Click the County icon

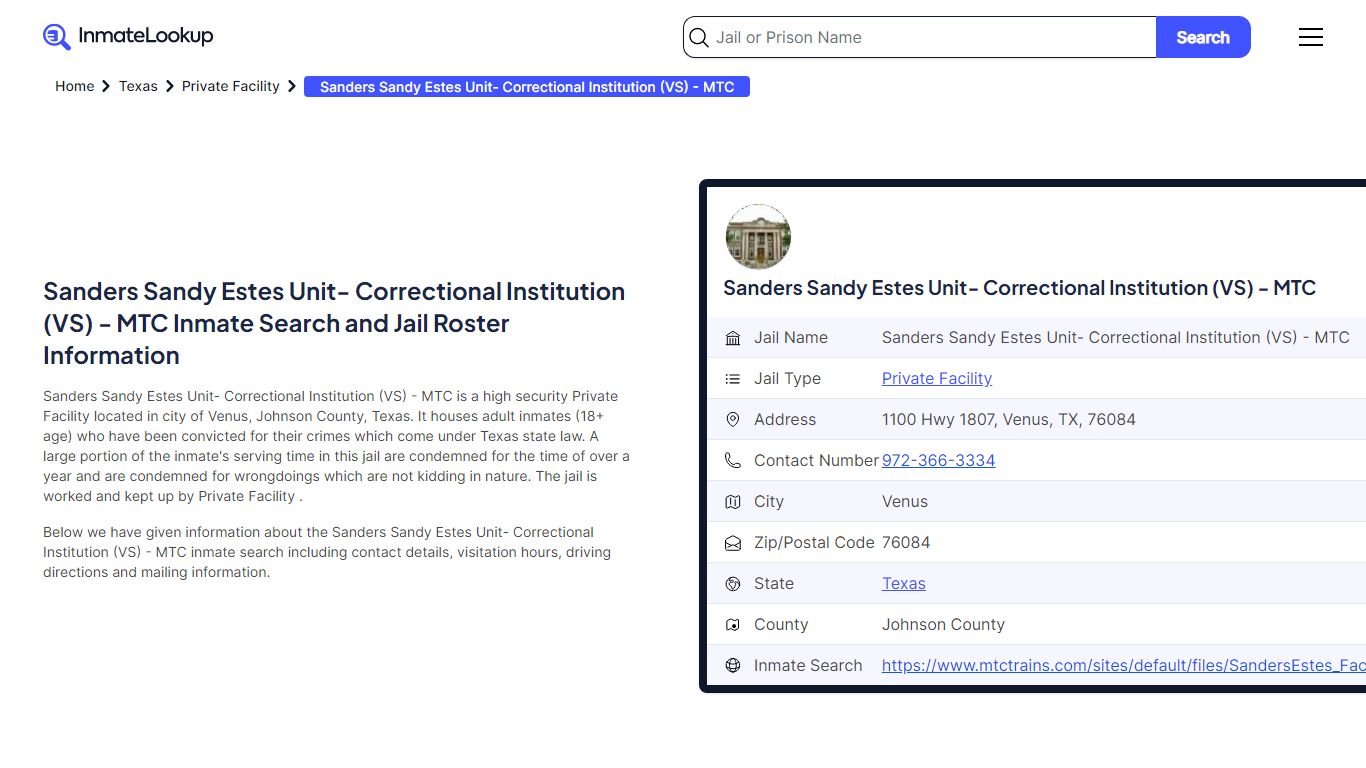pyautogui.click(x=733, y=625)
